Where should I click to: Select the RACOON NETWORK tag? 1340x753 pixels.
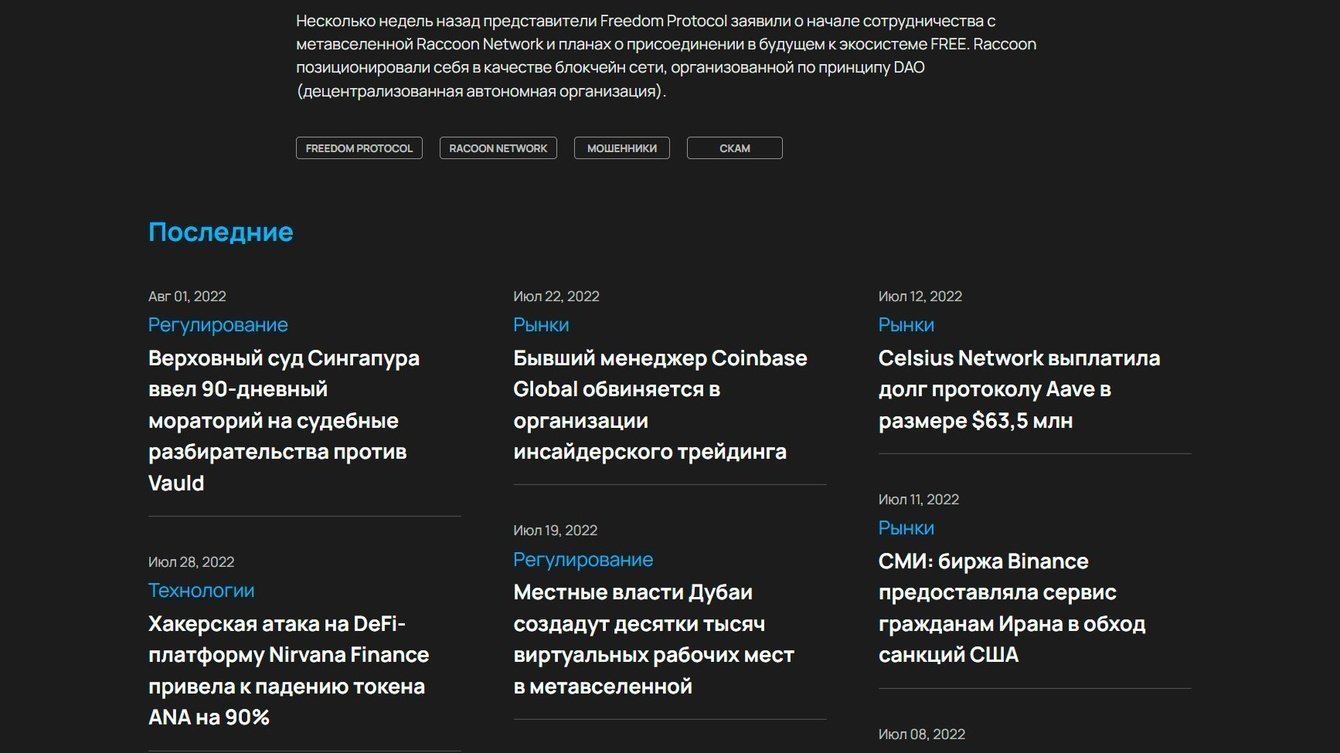498,148
